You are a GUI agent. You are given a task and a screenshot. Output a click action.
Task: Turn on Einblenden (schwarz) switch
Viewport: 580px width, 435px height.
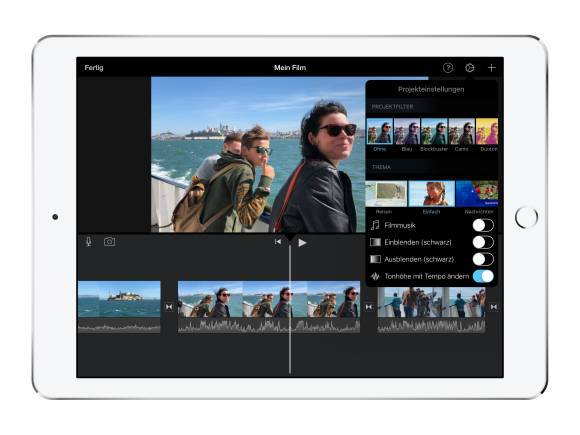tap(483, 242)
